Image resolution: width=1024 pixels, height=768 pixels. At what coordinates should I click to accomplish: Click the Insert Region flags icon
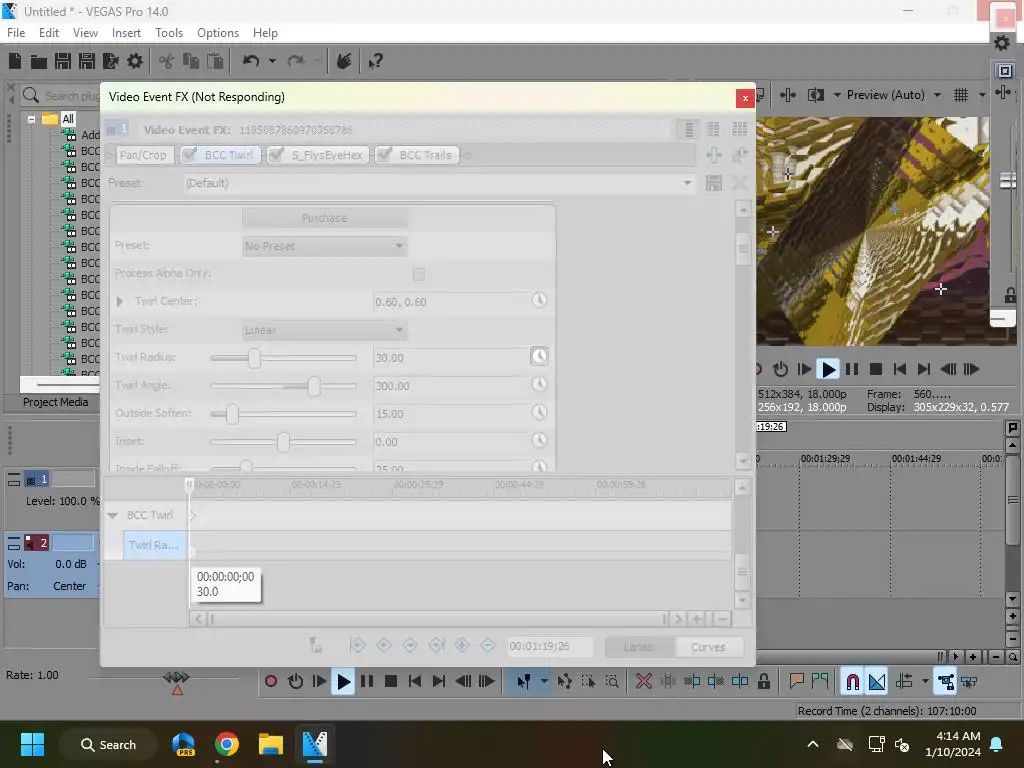point(820,682)
